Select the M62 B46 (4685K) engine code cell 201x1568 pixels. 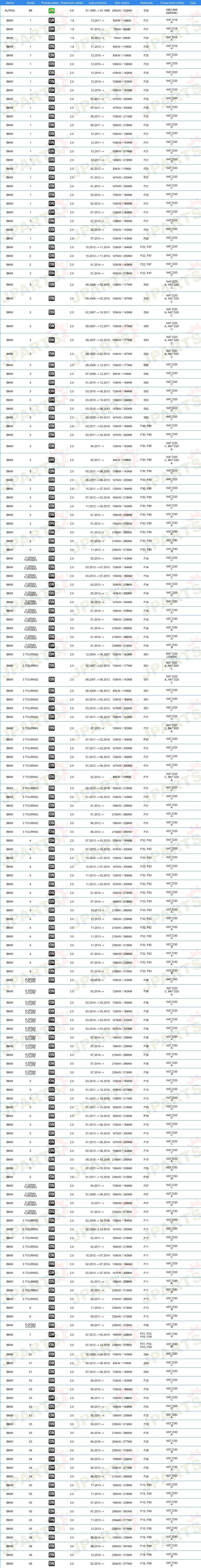click(x=172, y=11)
